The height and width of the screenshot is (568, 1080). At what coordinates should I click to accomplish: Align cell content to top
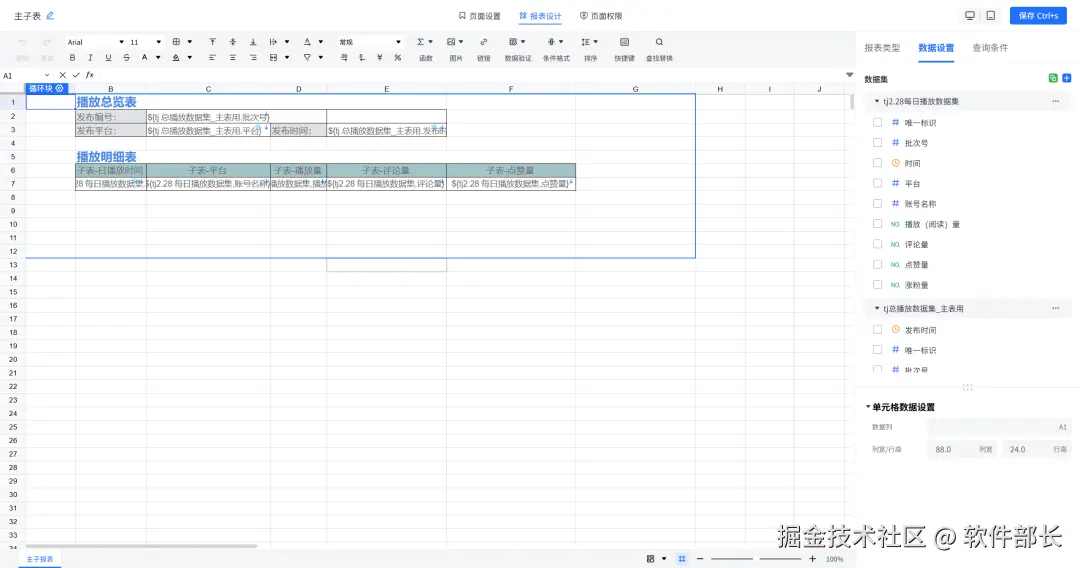(212, 42)
